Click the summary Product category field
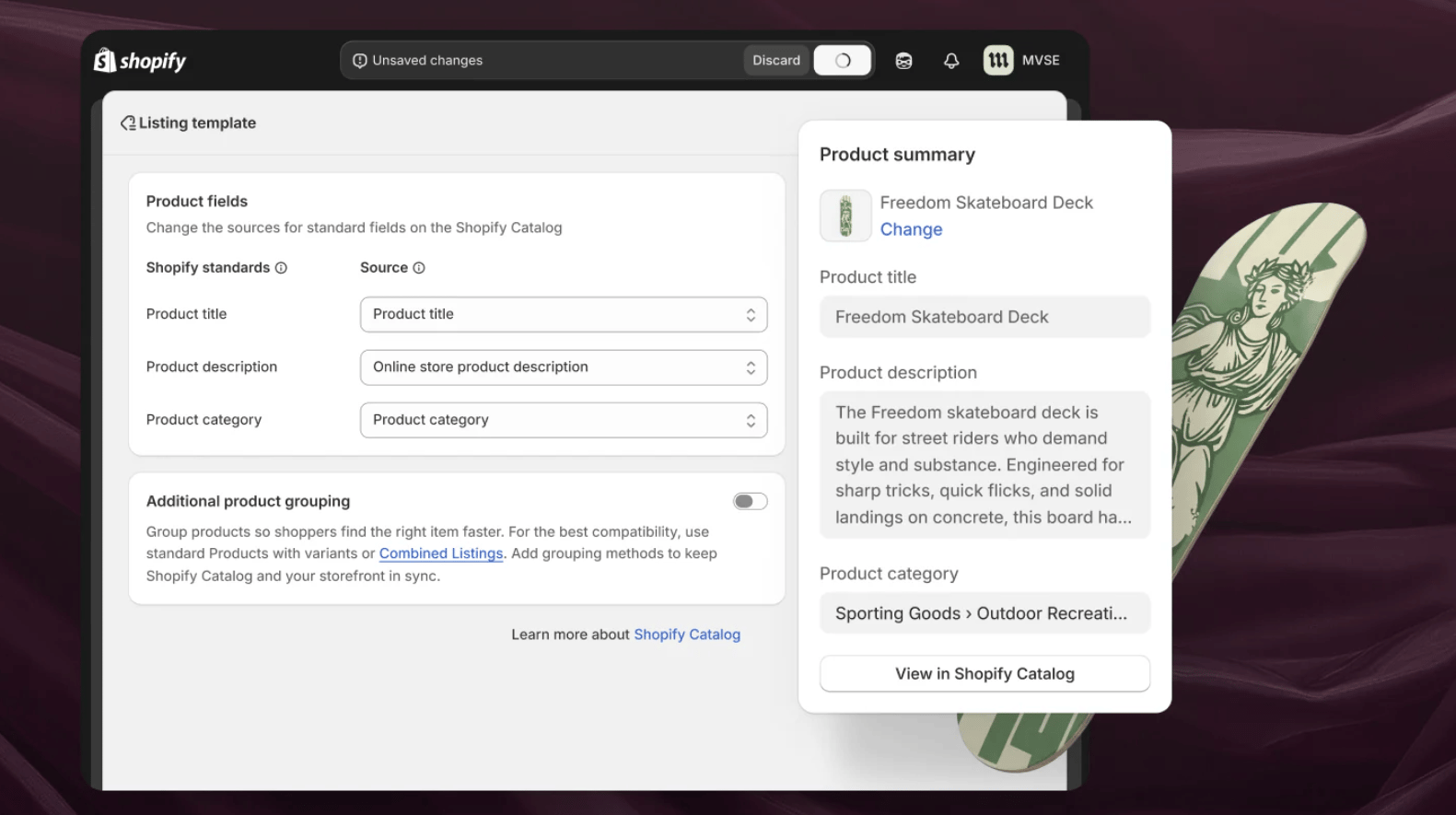The width and height of the screenshot is (1456, 815). 984,613
